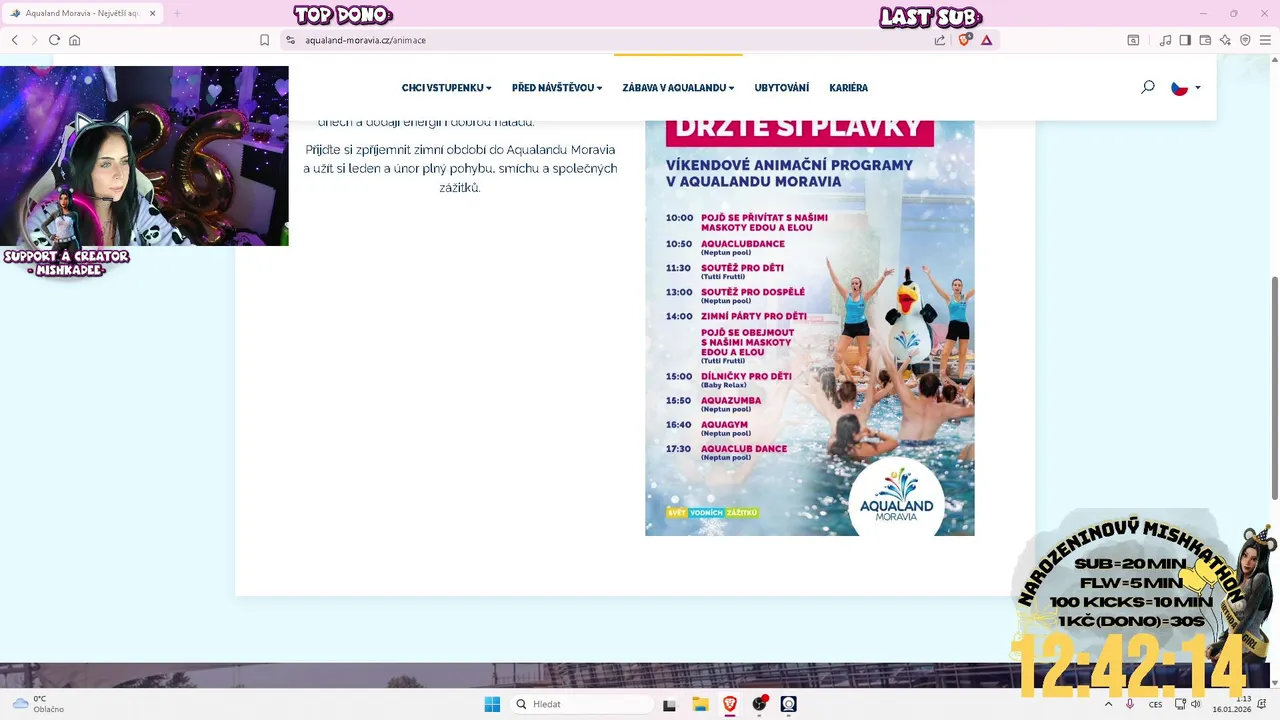Reload the Aqualand page

(x=54, y=40)
